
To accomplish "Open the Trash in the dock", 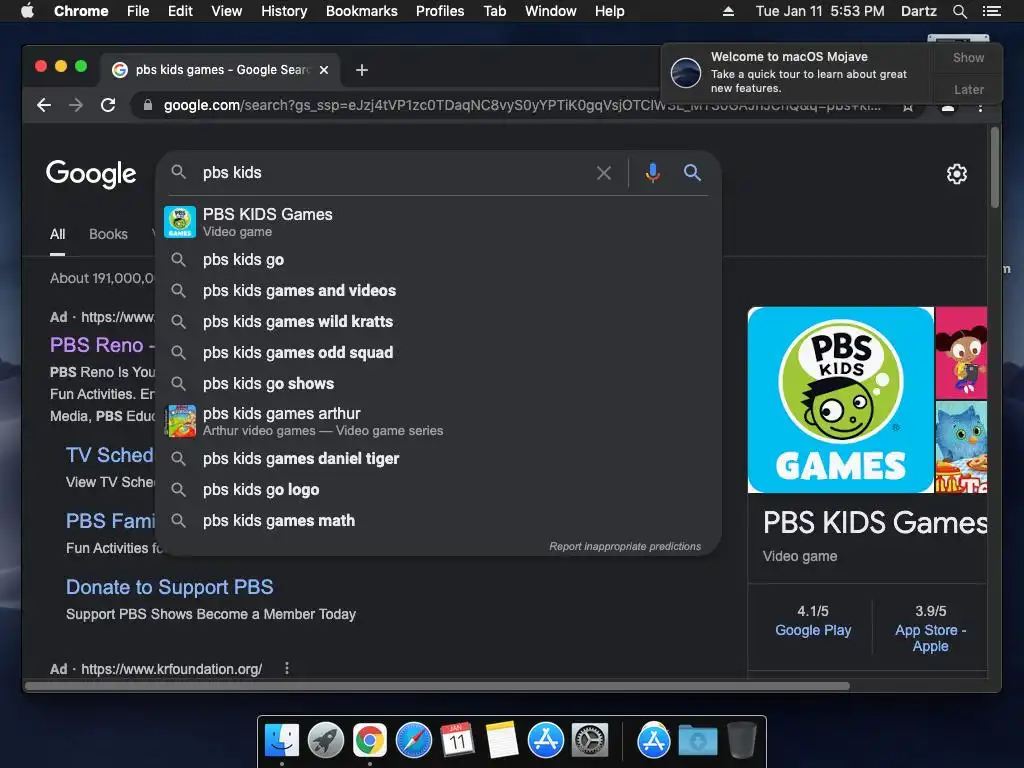I will (742, 741).
